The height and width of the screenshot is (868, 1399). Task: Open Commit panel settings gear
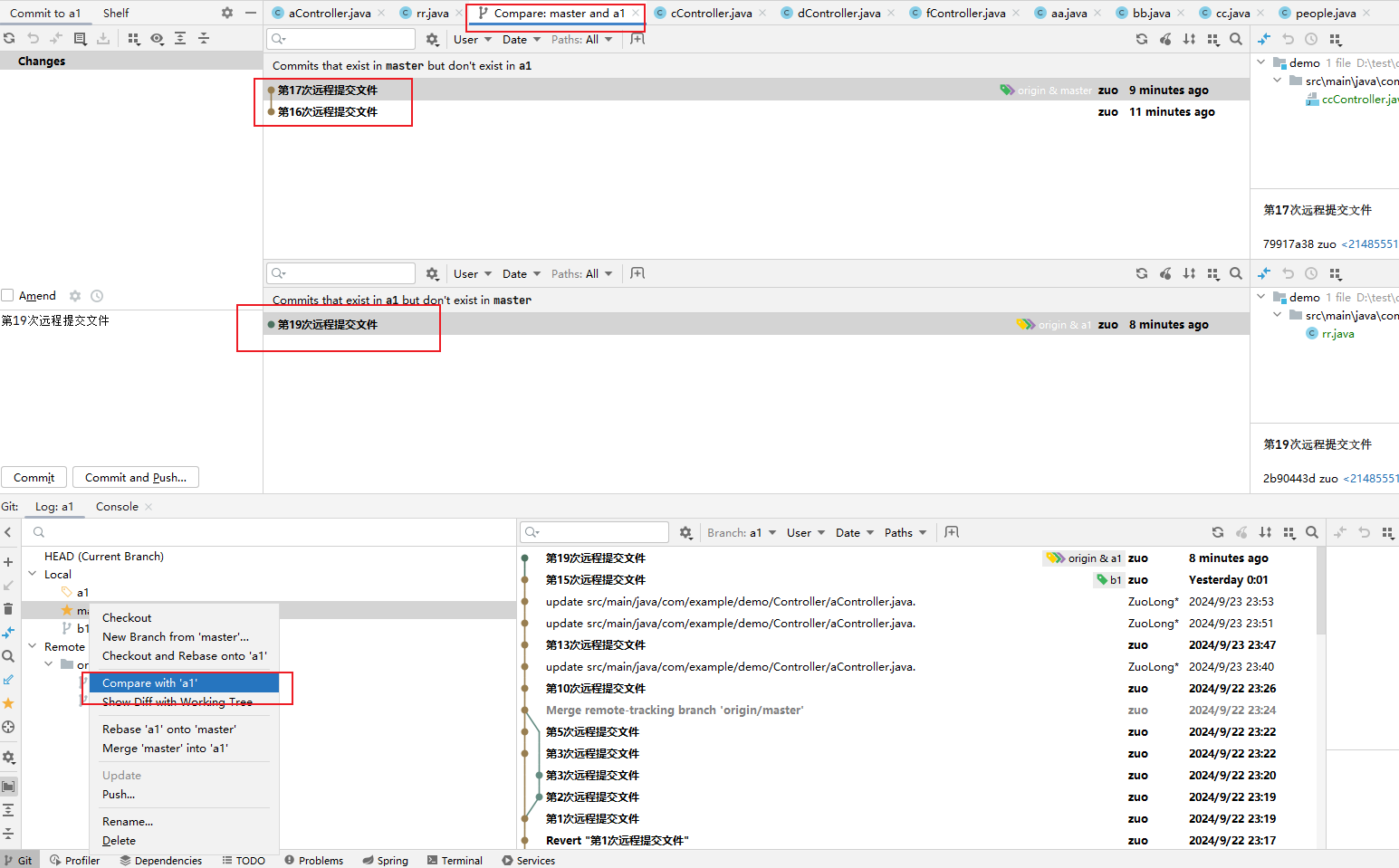pos(226,13)
